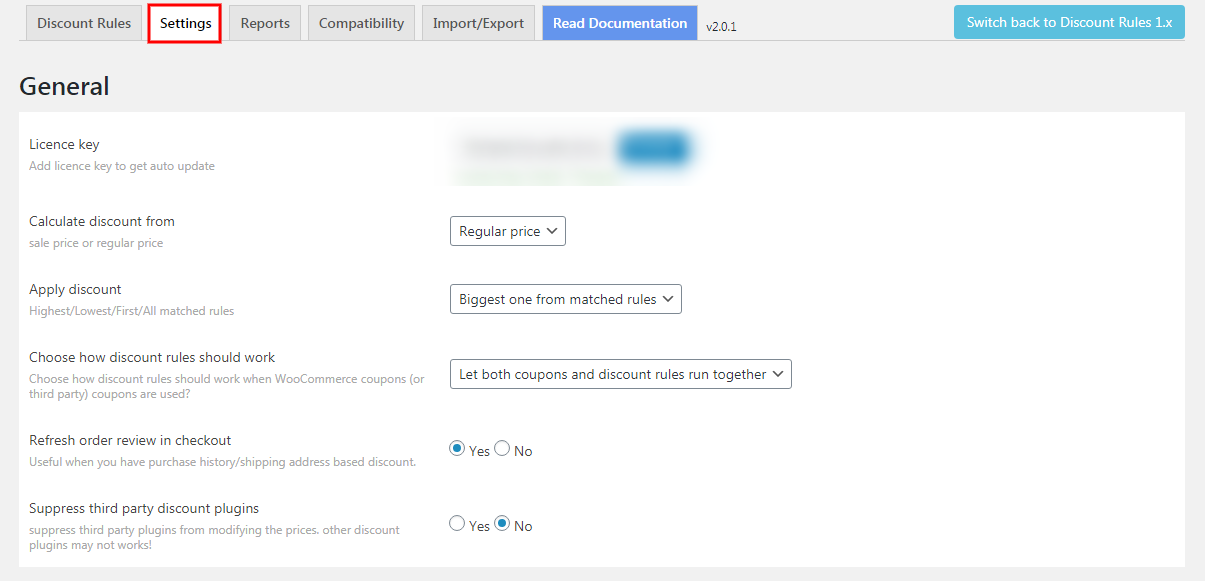
Task: Expand the coupons behavior dropdown
Action: (x=620, y=373)
